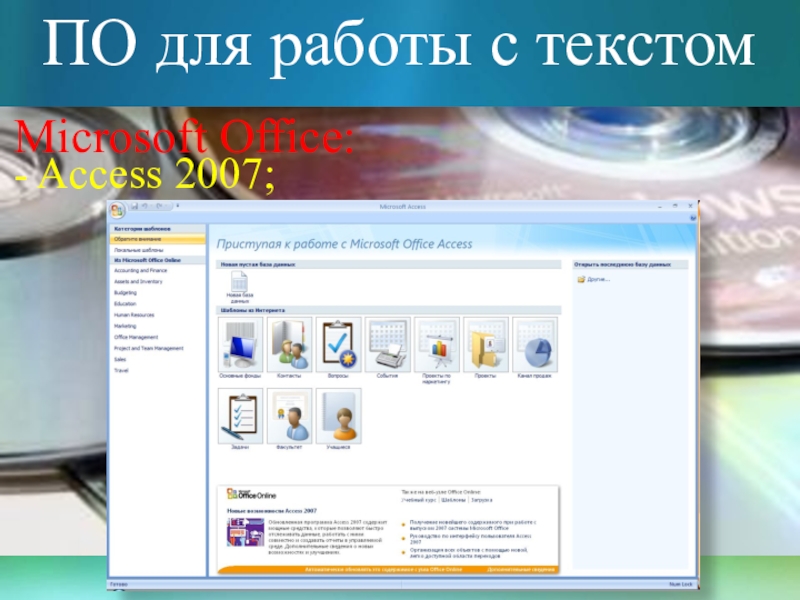Open the Учащиеся template

coord(338,415)
